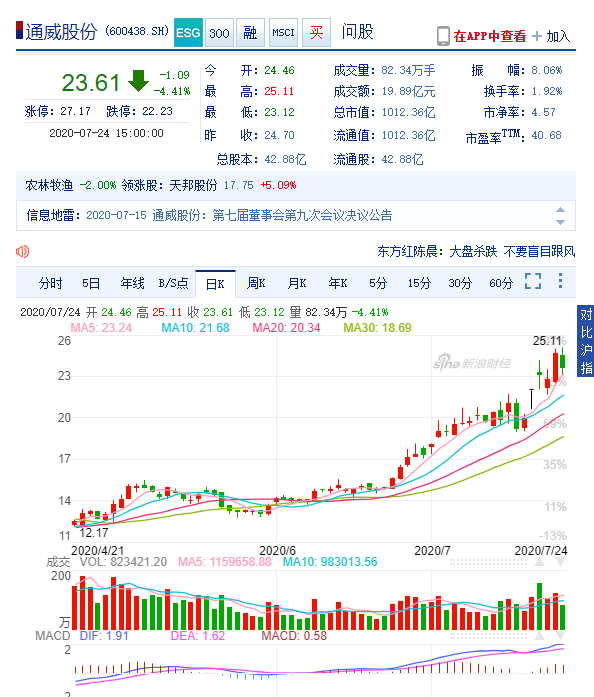Click the 300 index badge
The height and width of the screenshot is (697, 594).
(x=219, y=32)
